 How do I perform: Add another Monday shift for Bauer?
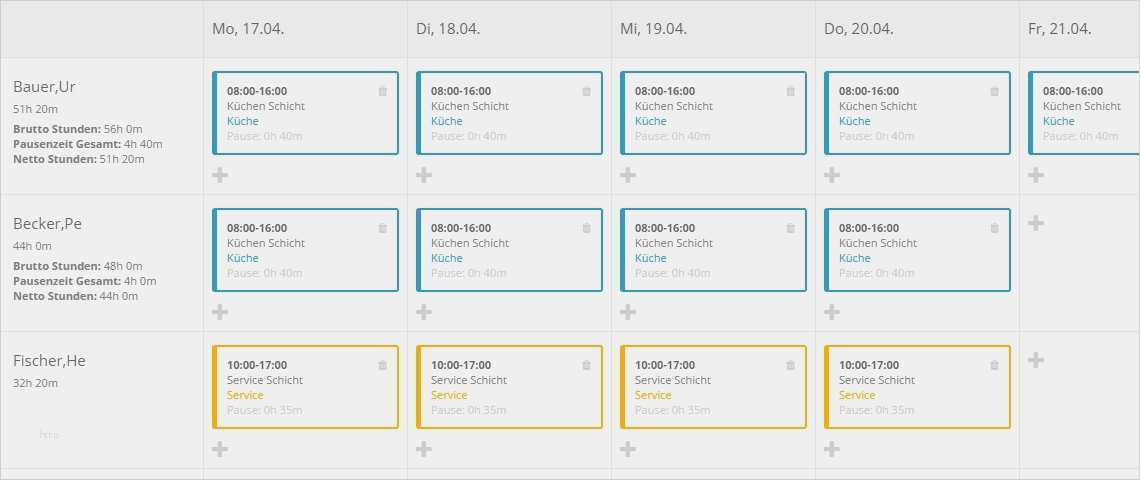[x=220, y=175]
